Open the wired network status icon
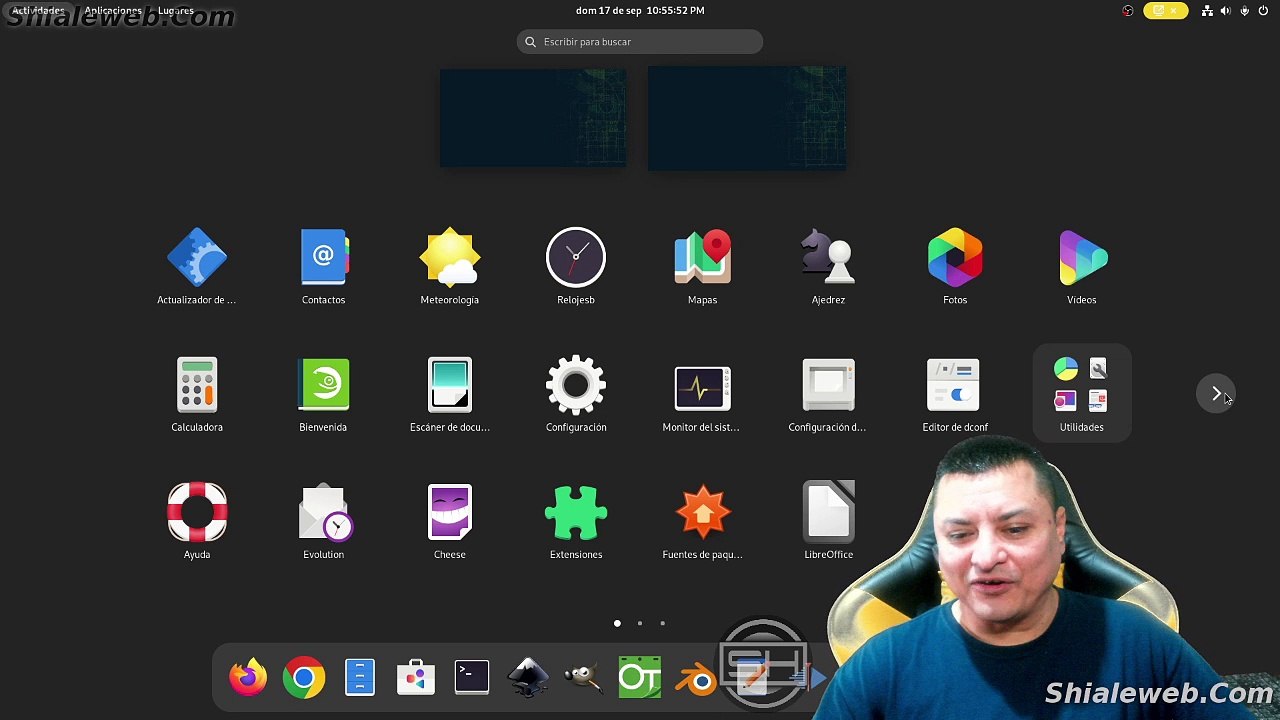Screen dimensions: 1280x720 (1207, 11)
